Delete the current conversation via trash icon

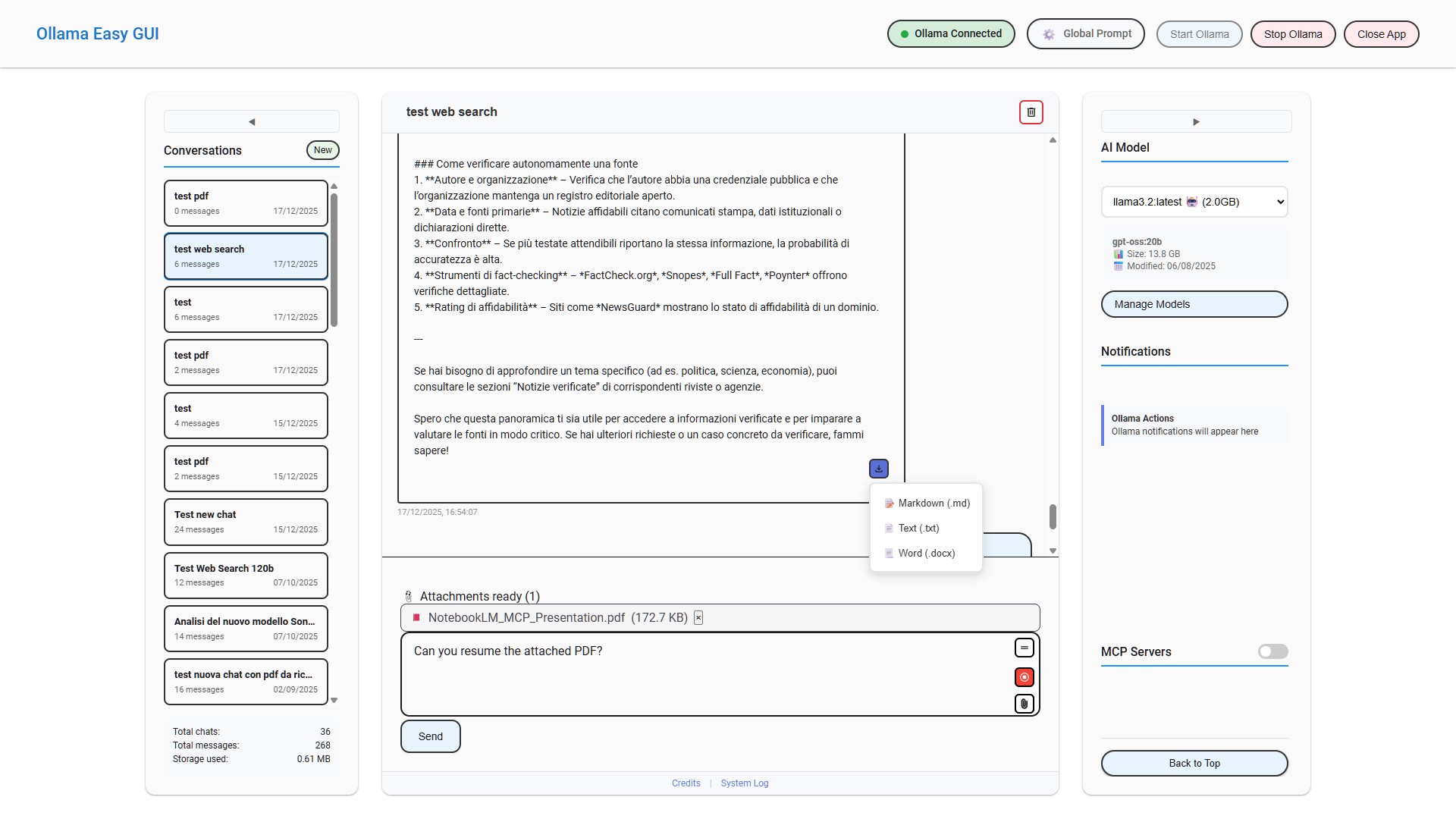pos(1031,112)
